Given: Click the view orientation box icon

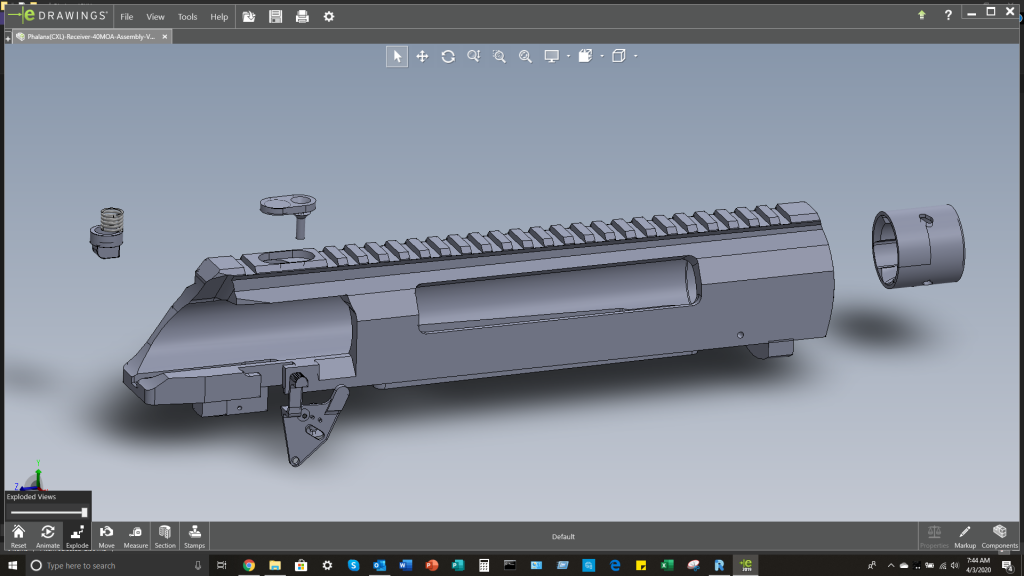Looking at the screenshot, I should 585,56.
